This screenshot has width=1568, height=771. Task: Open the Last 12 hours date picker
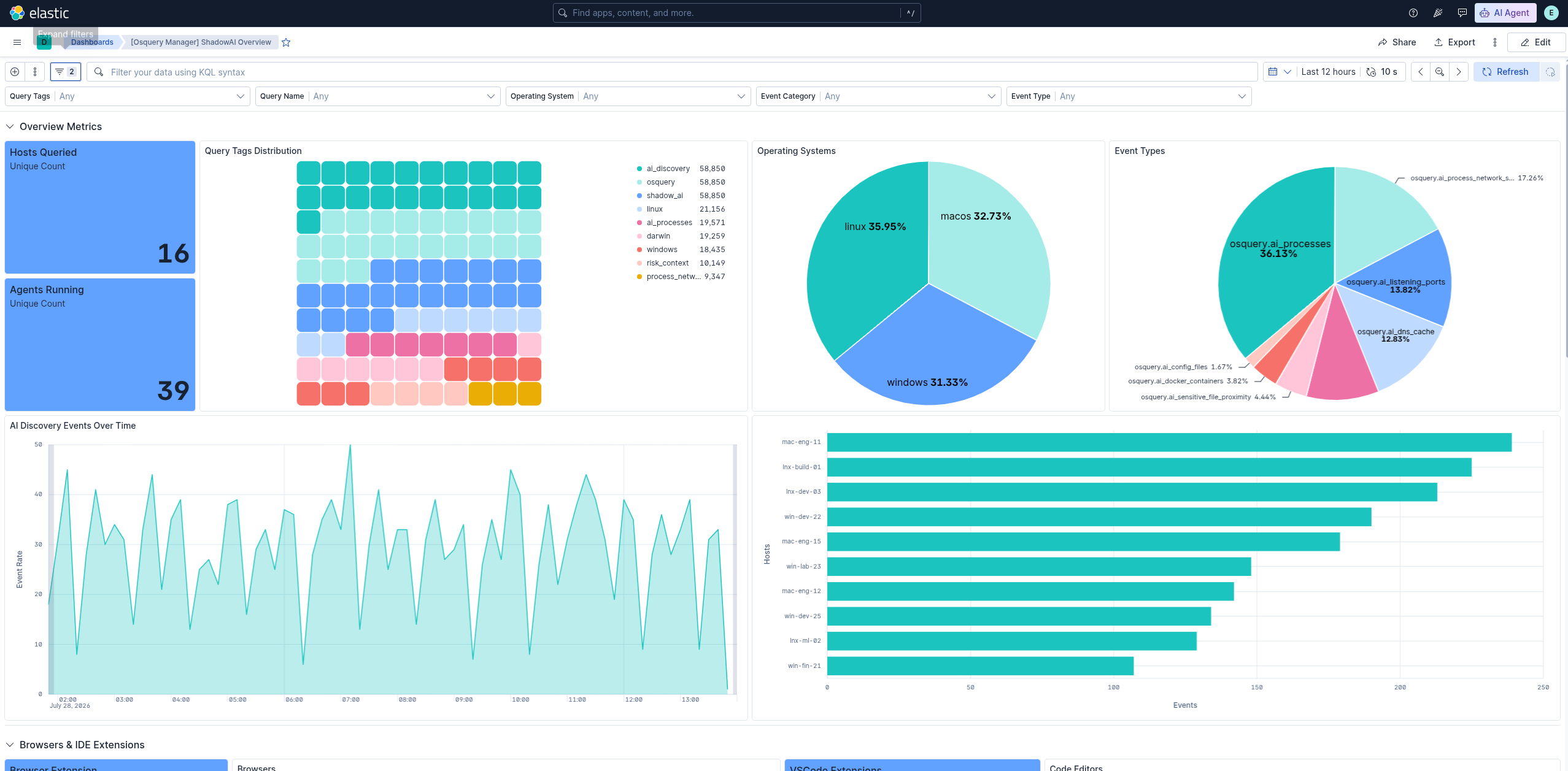coord(1328,72)
